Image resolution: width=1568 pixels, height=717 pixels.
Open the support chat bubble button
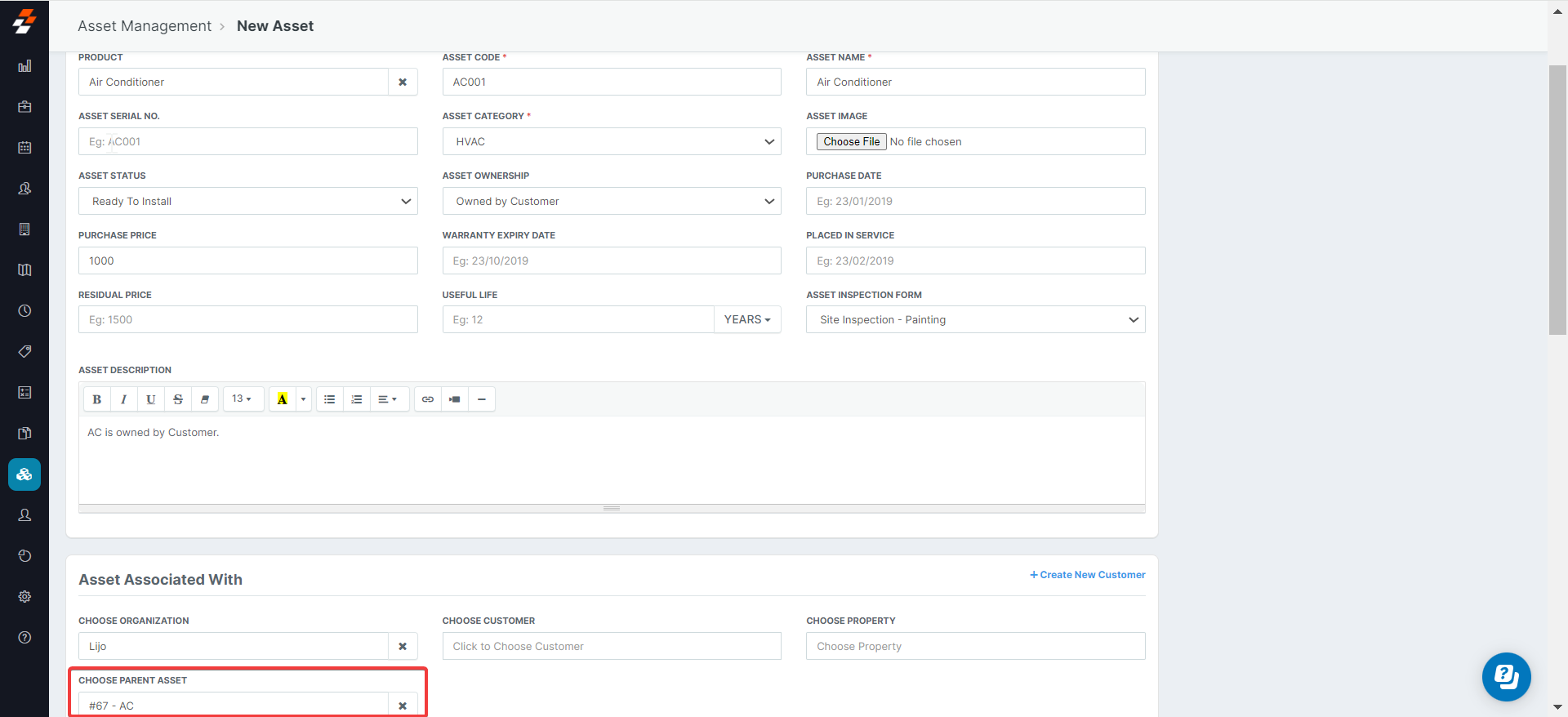1506,677
